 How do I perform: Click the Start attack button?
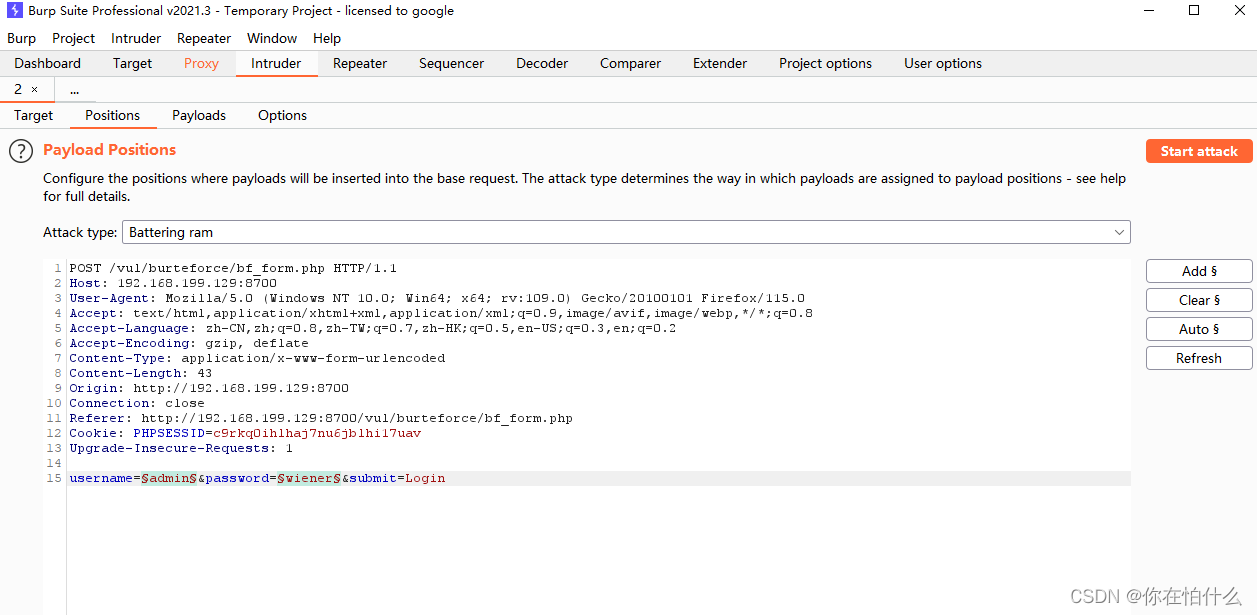tap(1199, 151)
